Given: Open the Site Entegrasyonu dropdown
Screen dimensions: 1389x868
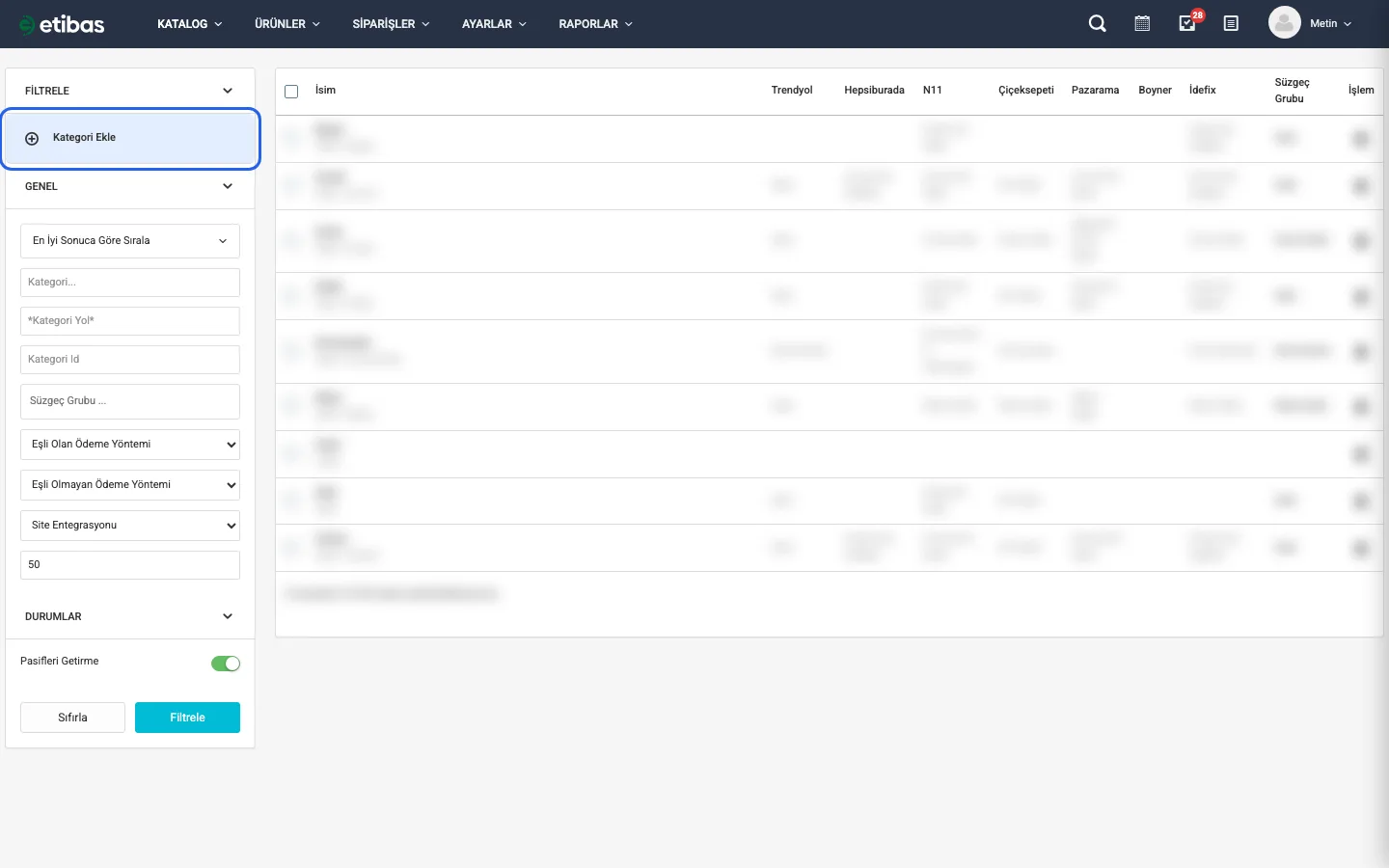Looking at the screenshot, I should click(x=129, y=526).
